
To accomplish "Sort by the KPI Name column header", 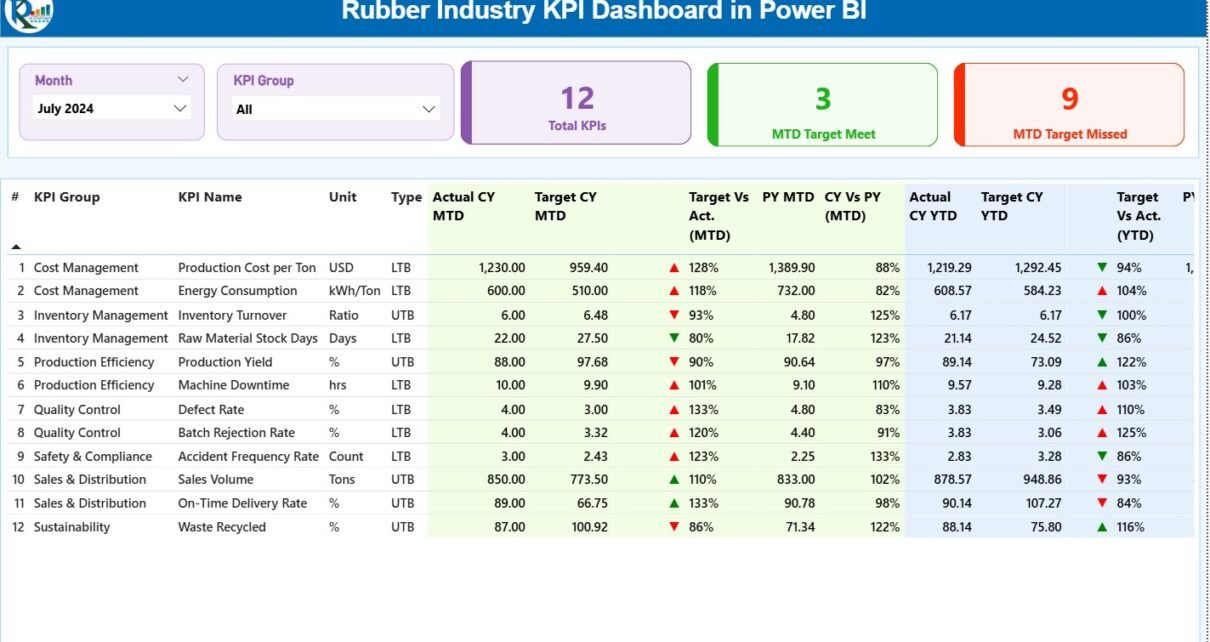I will 210,197.
